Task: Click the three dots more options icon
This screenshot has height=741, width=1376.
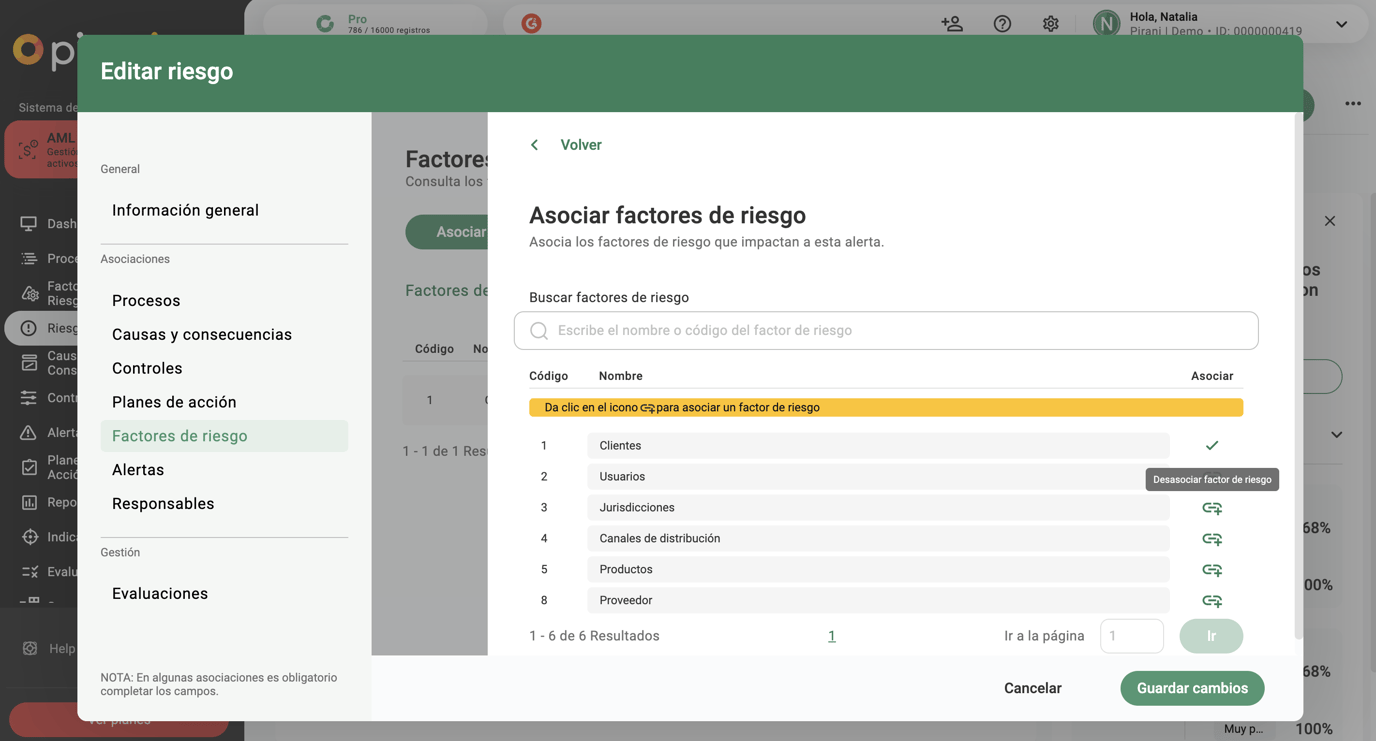Action: (x=1353, y=104)
